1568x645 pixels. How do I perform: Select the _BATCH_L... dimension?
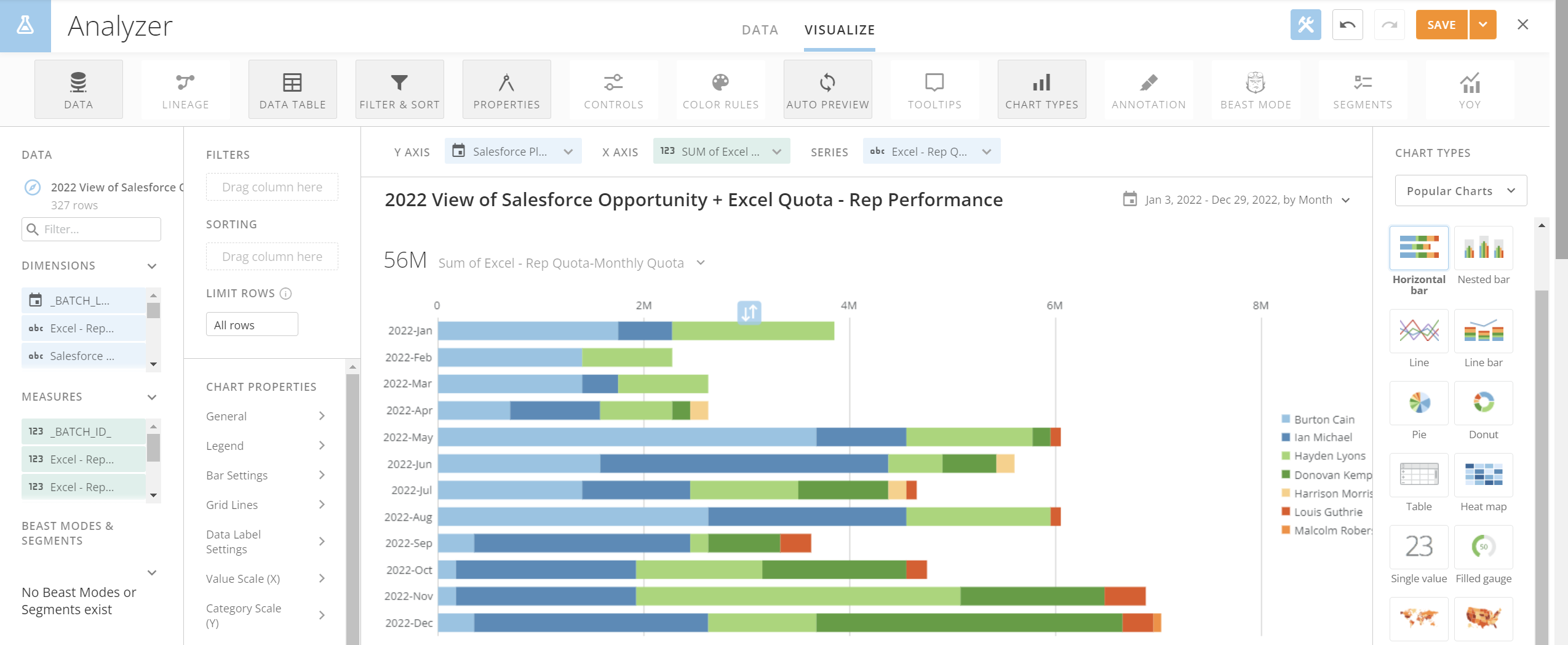[84, 300]
